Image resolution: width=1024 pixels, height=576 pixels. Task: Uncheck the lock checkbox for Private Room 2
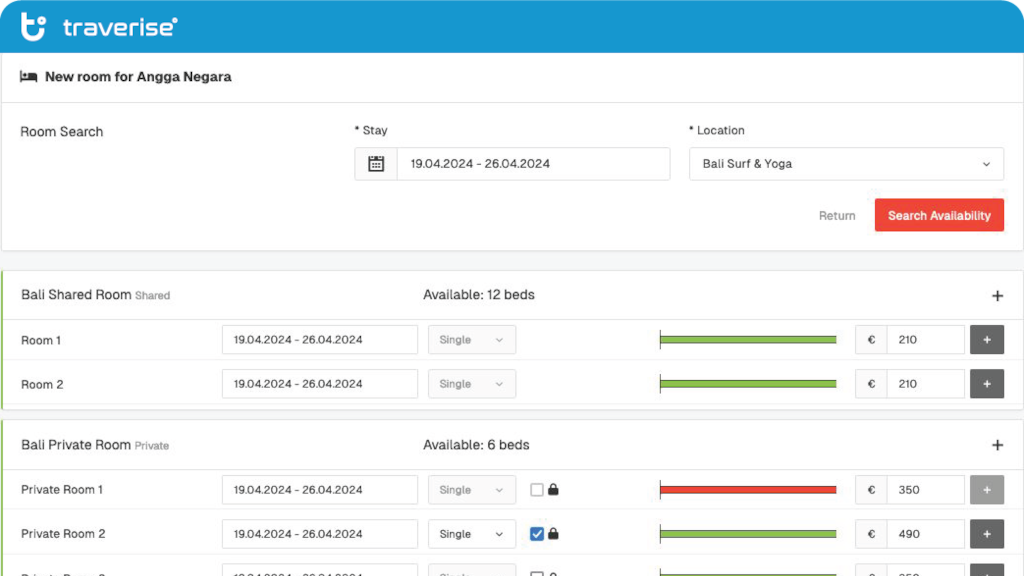point(537,534)
